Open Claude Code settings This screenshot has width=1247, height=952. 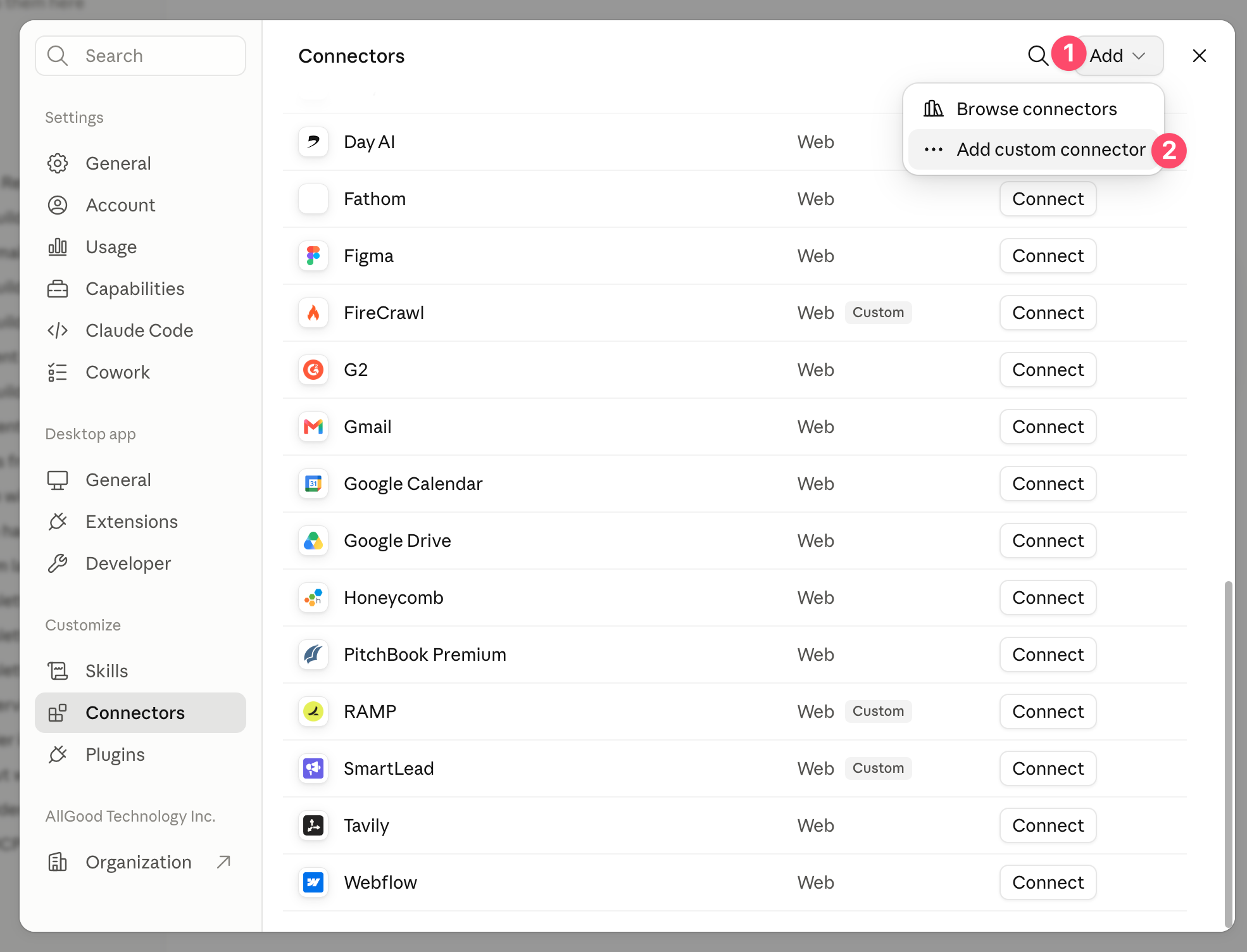(141, 330)
